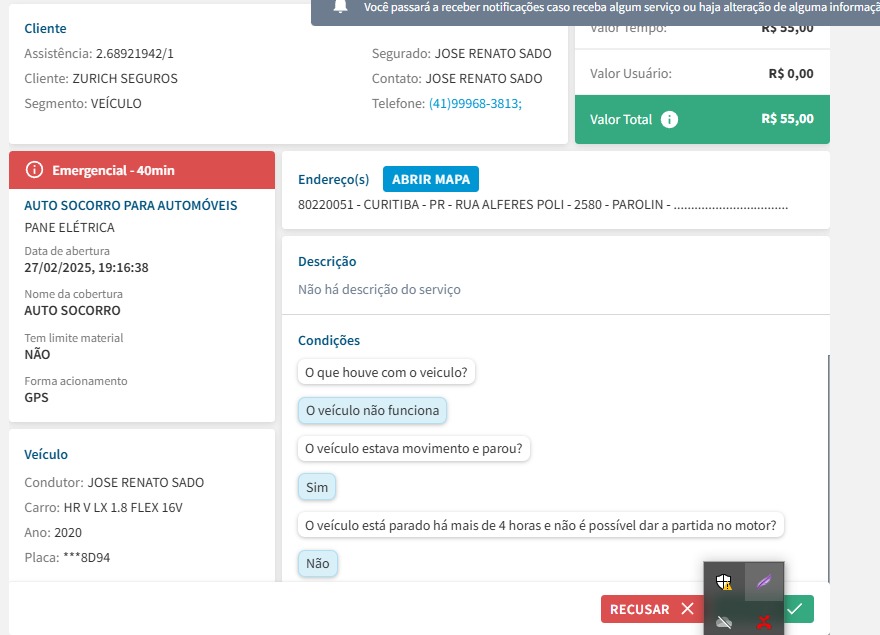Open the map with ABRIR MAPA
Image resolution: width=880 pixels, height=635 pixels.
click(430, 179)
